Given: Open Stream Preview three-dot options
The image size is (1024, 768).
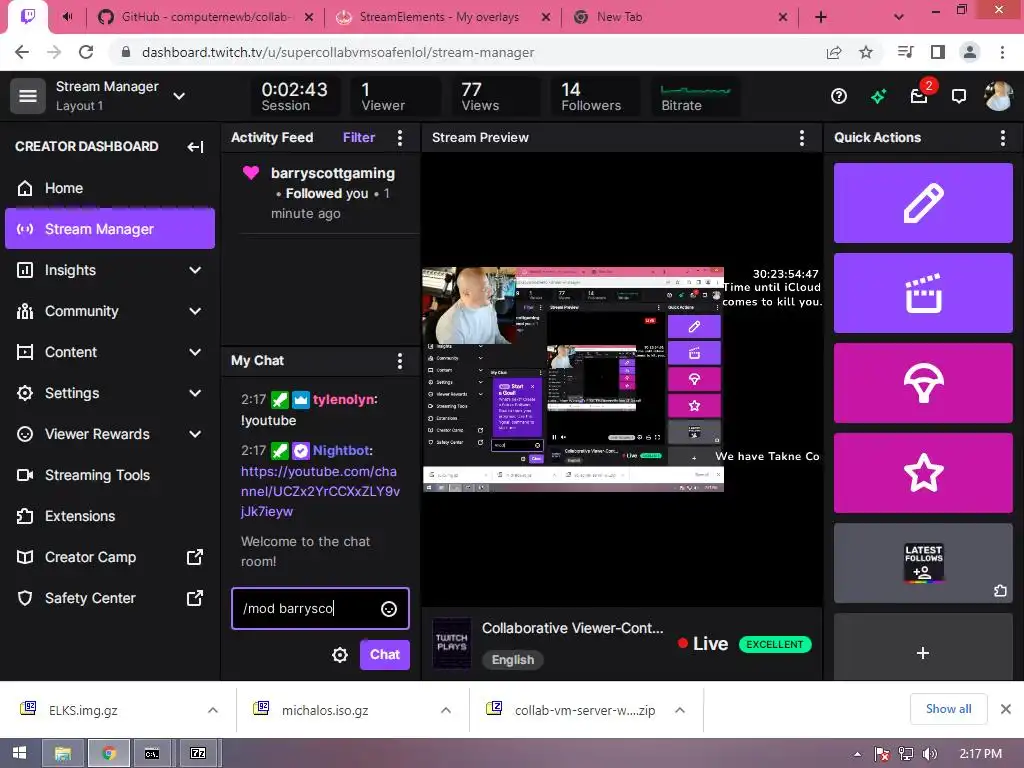Looking at the screenshot, I should [x=801, y=138].
